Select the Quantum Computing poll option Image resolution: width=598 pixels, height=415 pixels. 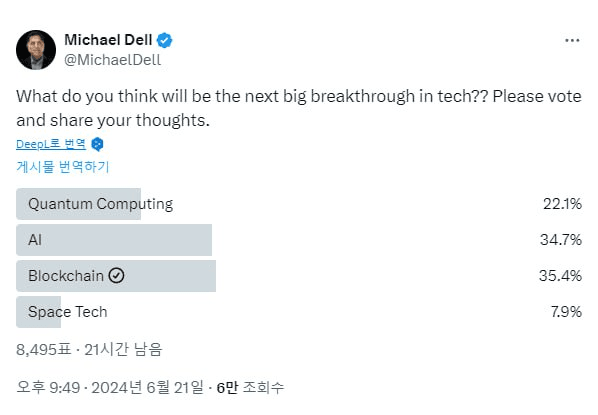[x=299, y=204]
